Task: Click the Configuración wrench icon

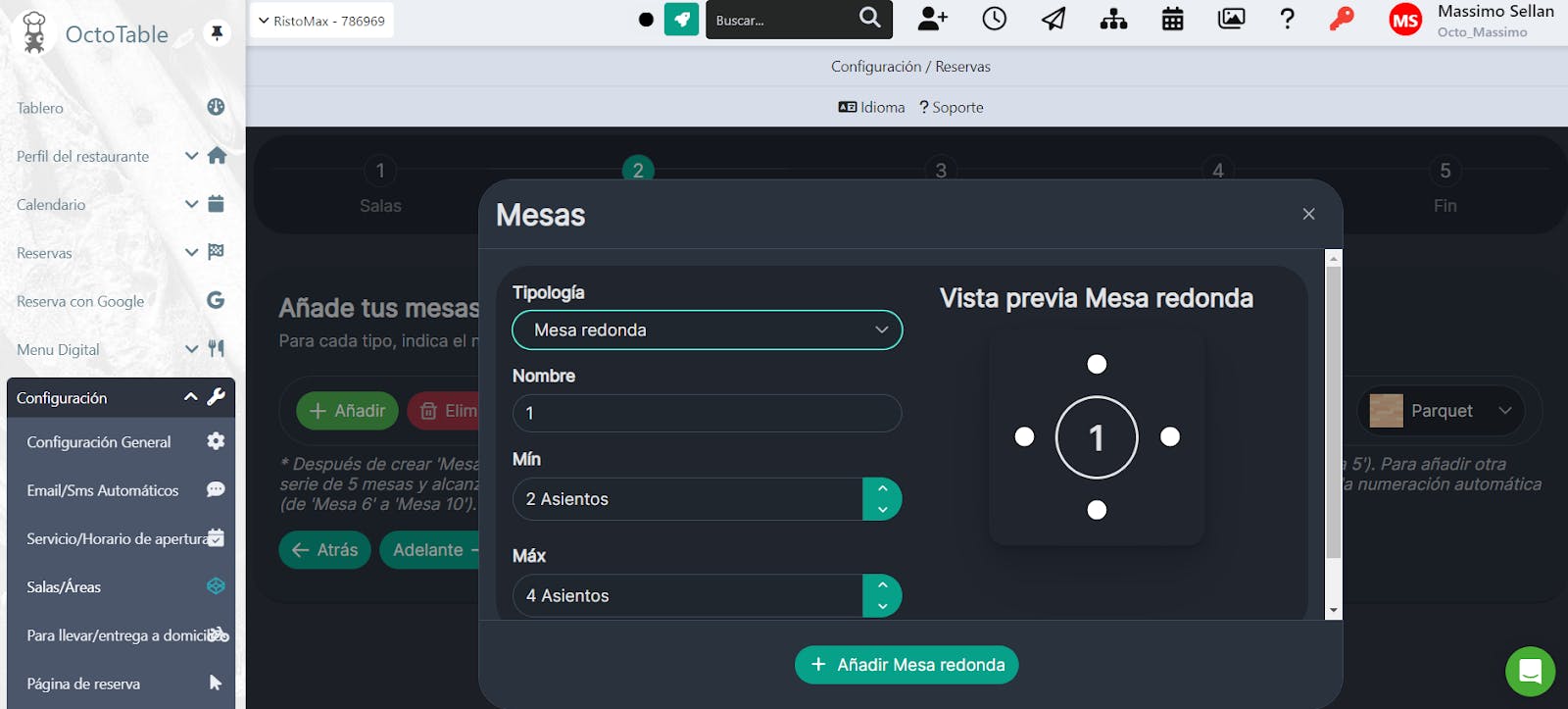Action: tap(217, 397)
